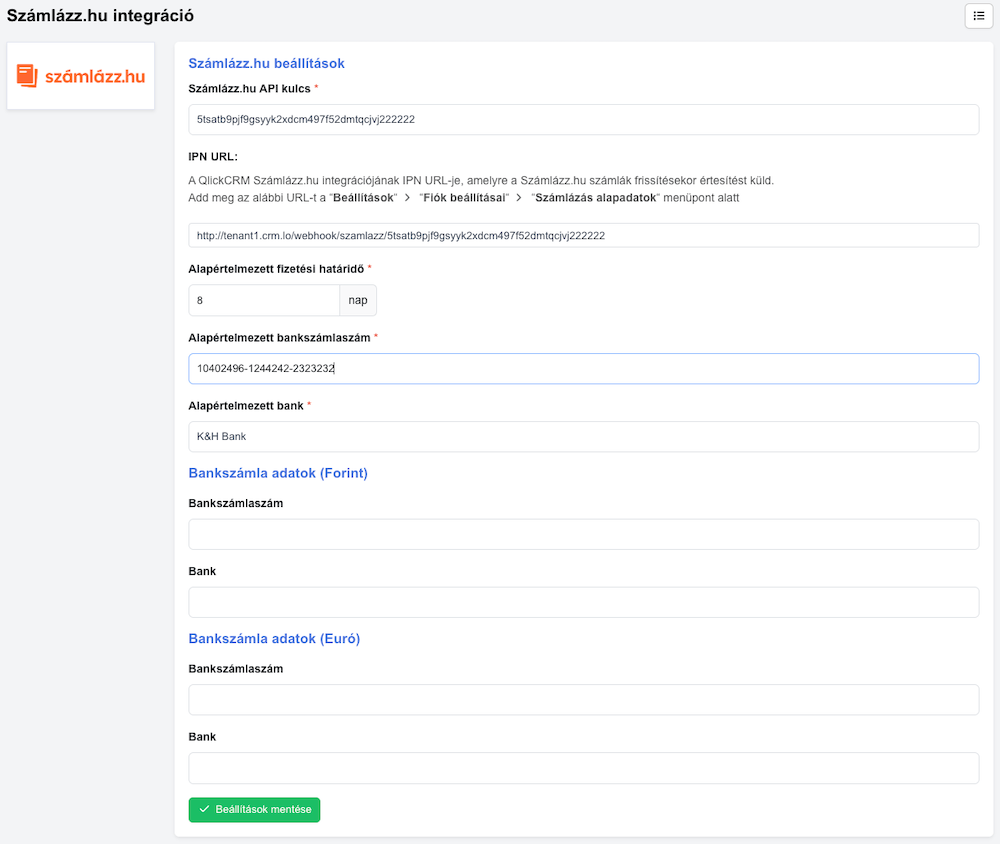
Task: Click bold 'Fiók beállításai' text
Action: pyautogui.click(x=464, y=198)
